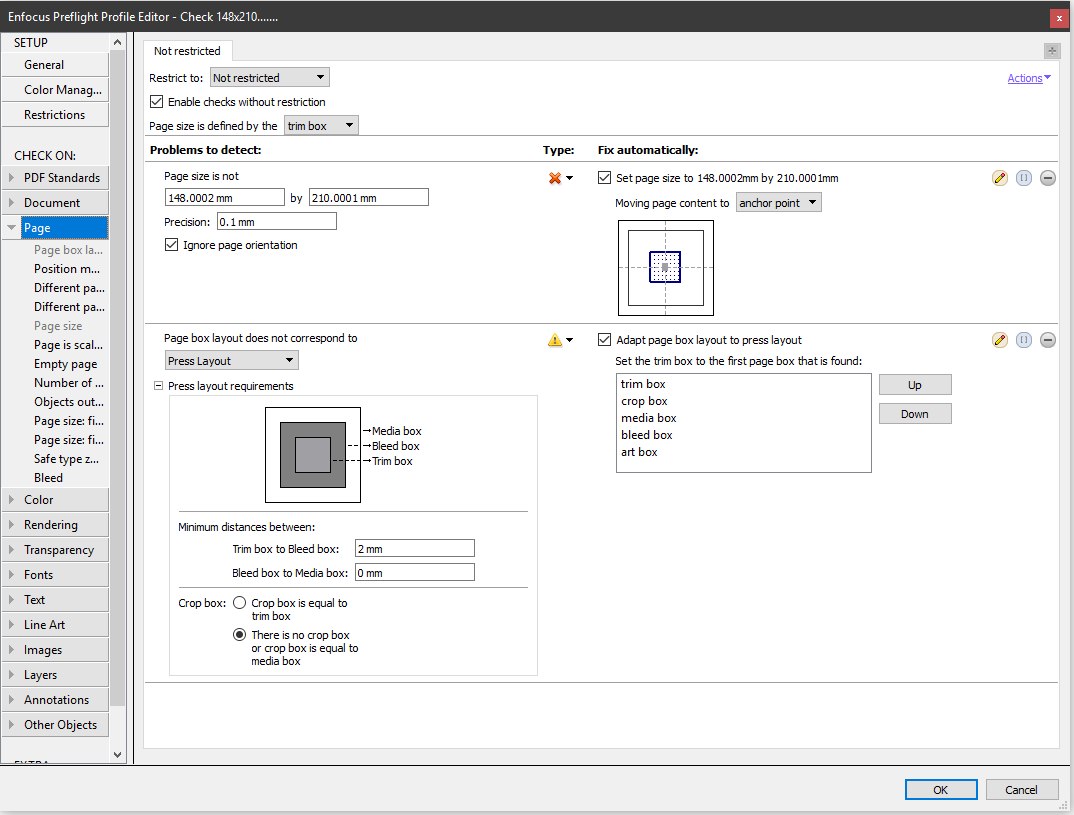Click the pencil edit icon for page box layout

(x=999, y=340)
